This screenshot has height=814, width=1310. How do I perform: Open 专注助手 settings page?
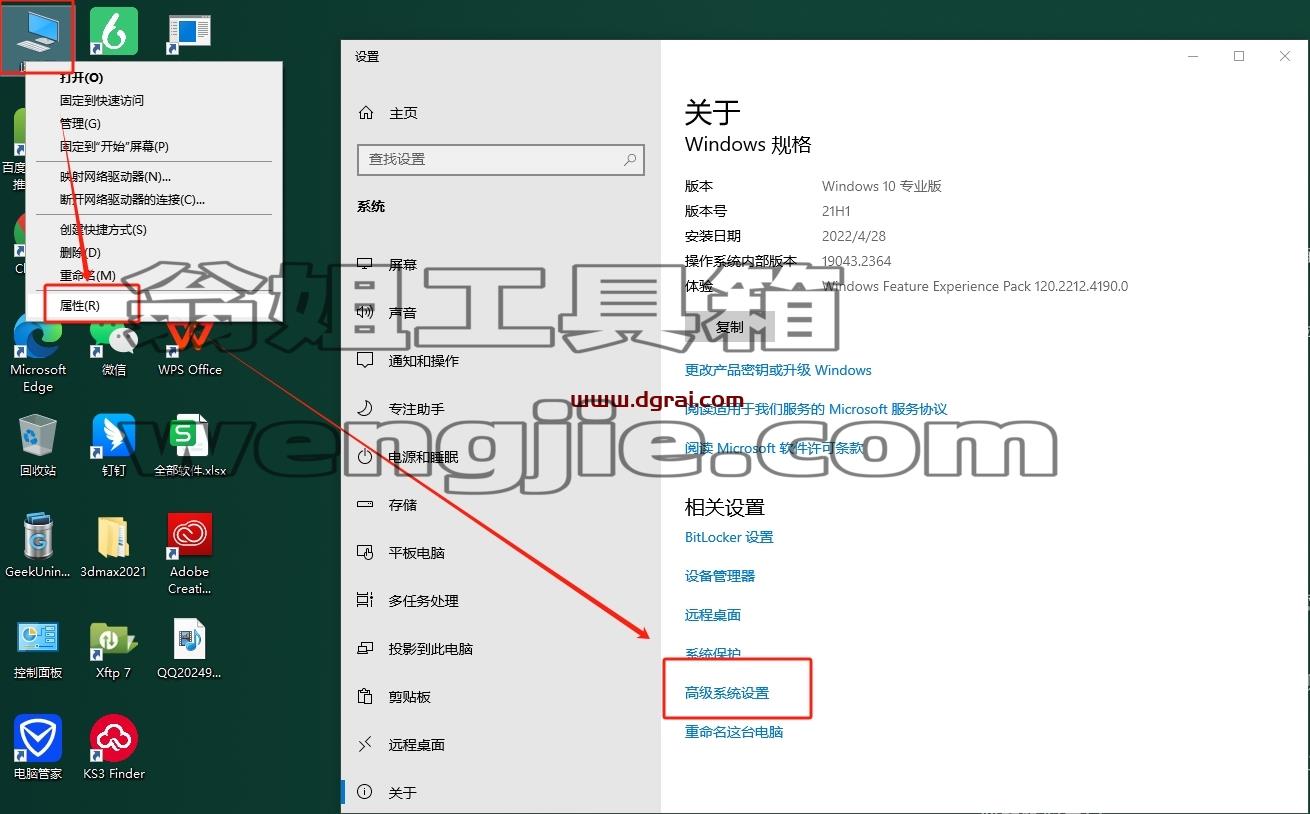(501, 409)
